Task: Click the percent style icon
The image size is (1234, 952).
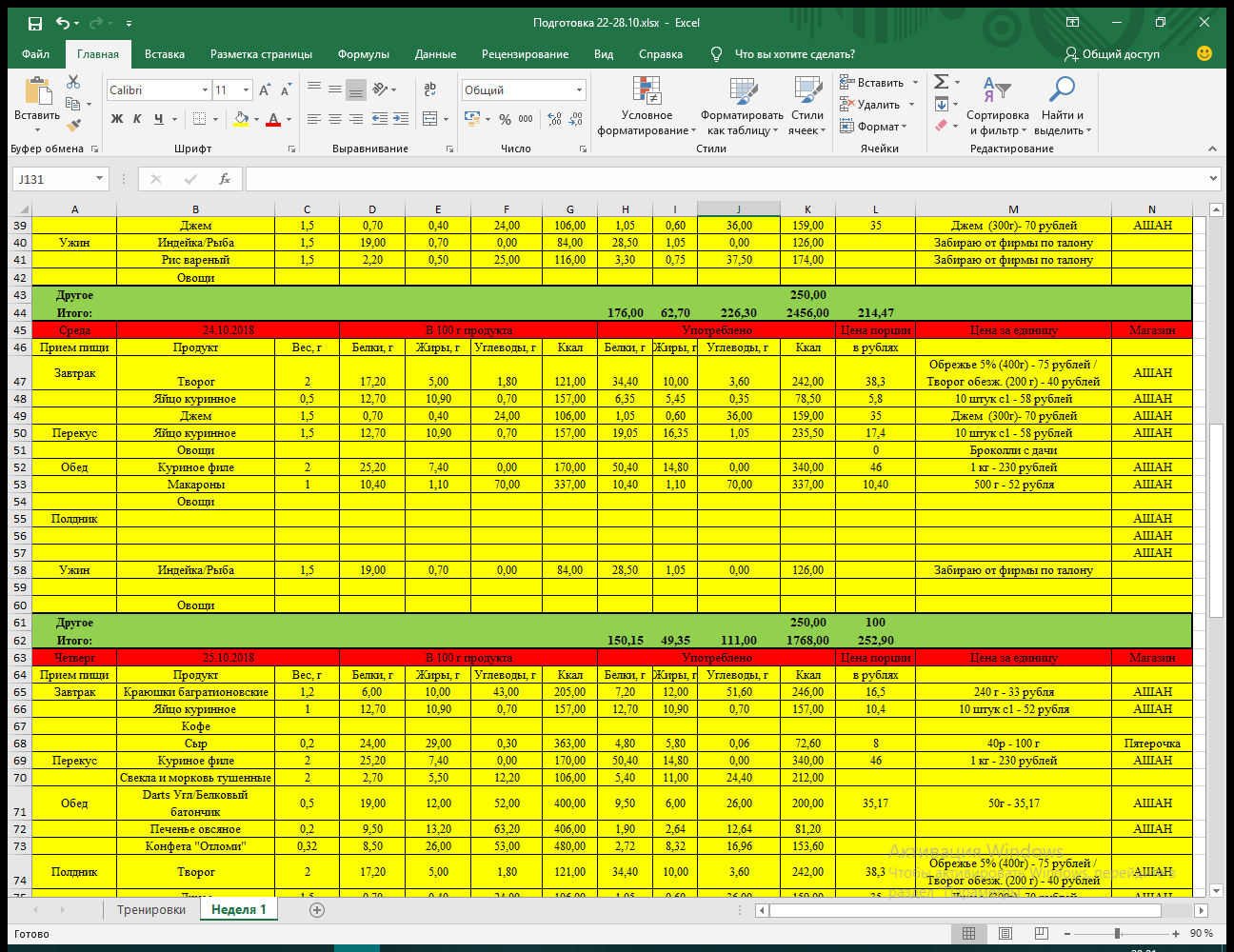Action: [505, 119]
